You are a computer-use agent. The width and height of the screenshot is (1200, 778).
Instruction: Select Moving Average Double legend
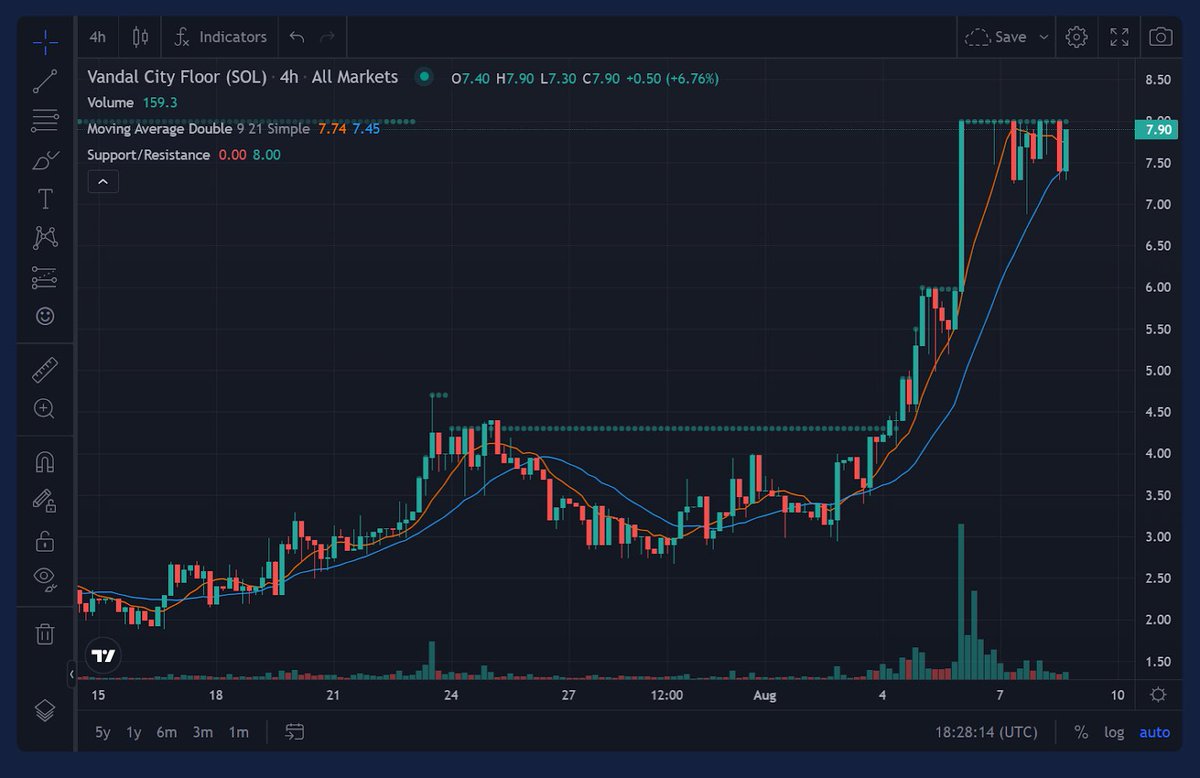click(159, 129)
